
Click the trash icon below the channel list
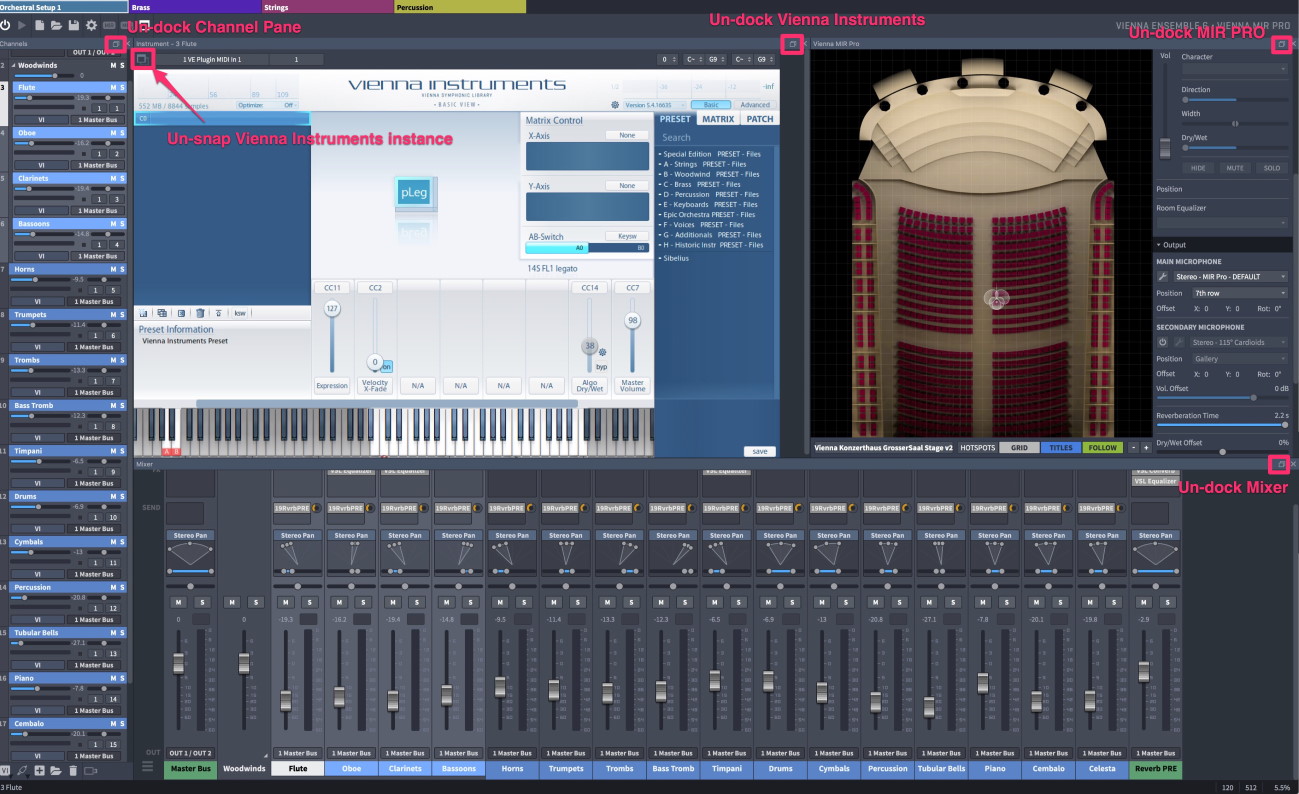click(73, 771)
